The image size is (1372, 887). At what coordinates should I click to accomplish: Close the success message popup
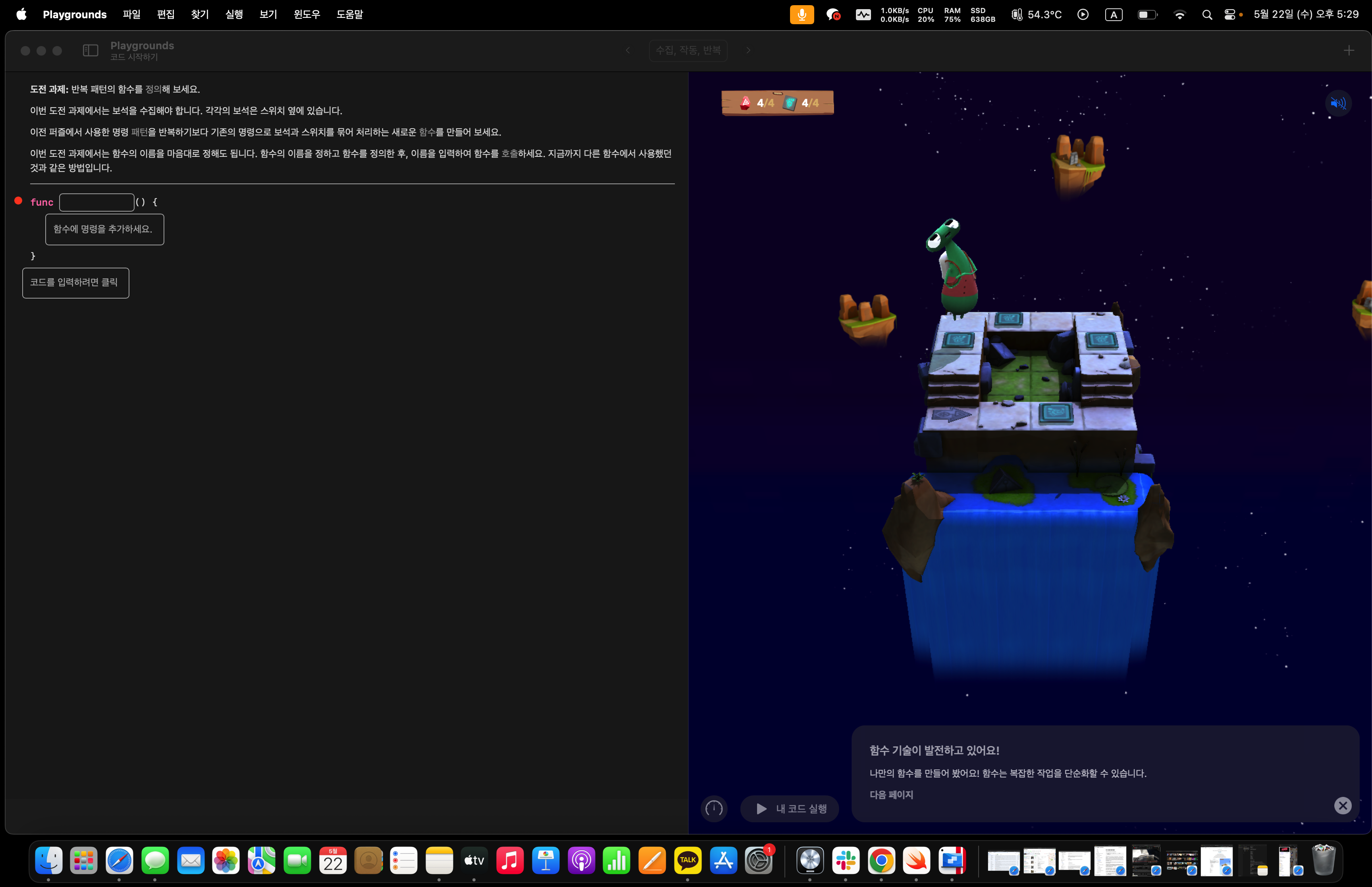click(x=1343, y=805)
